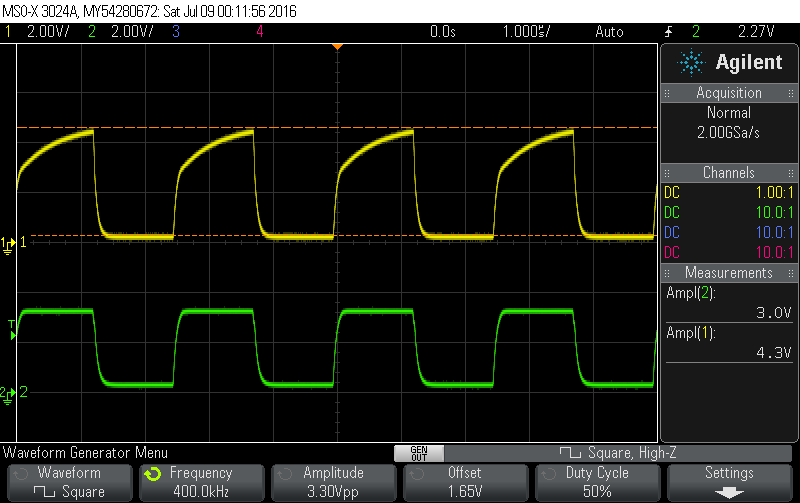The image size is (800, 503).
Task: Select the Offset 1.65V softkey
Action: 465,483
